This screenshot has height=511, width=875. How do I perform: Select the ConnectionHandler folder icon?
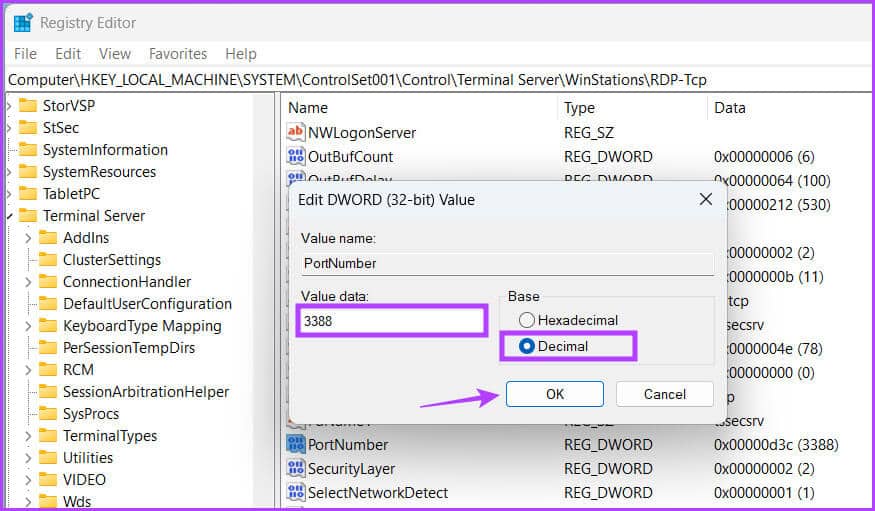tap(48, 282)
